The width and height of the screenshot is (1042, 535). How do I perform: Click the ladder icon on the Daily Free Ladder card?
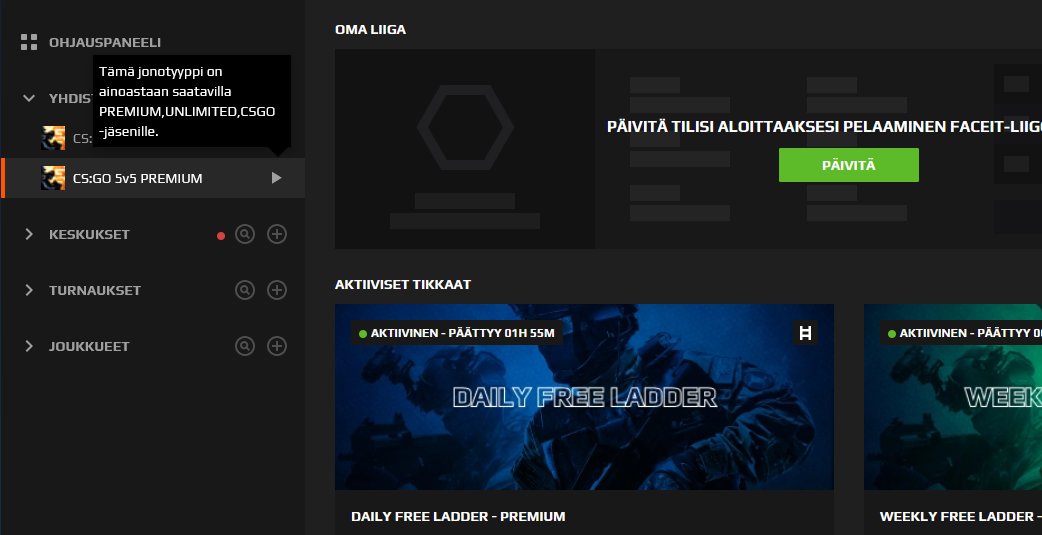click(805, 333)
